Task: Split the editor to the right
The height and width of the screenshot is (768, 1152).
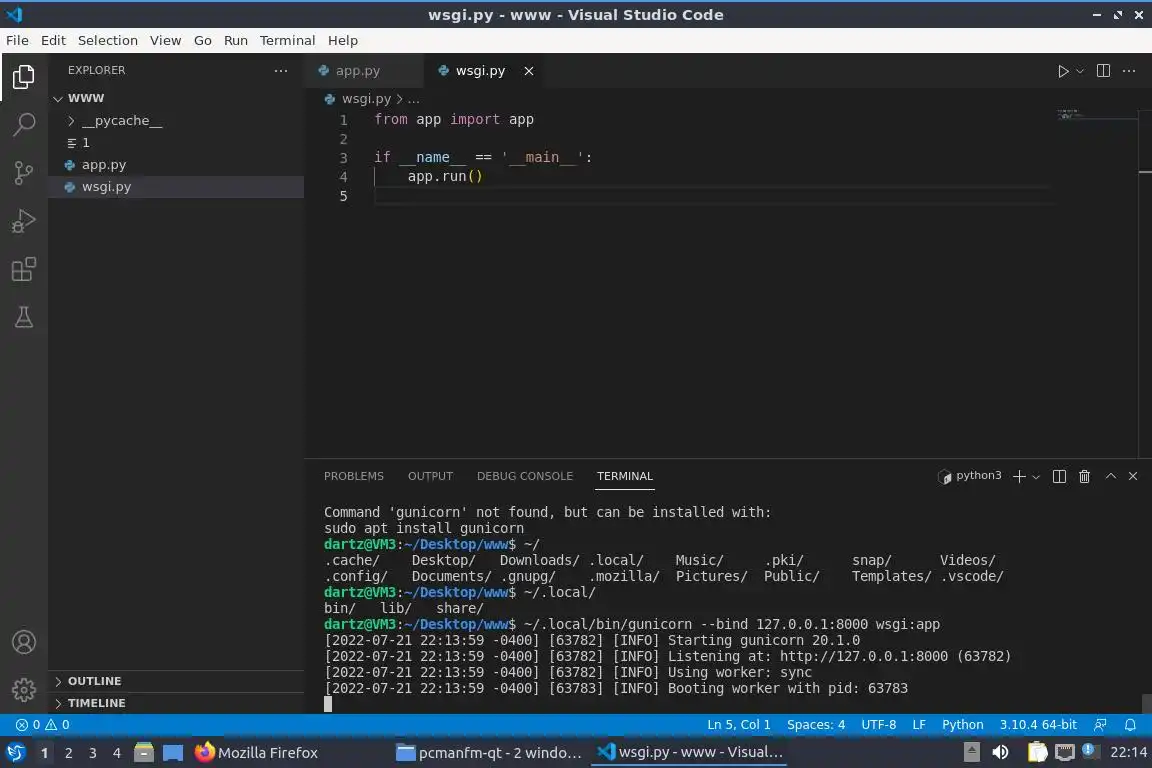Action: [x=1103, y=71]
